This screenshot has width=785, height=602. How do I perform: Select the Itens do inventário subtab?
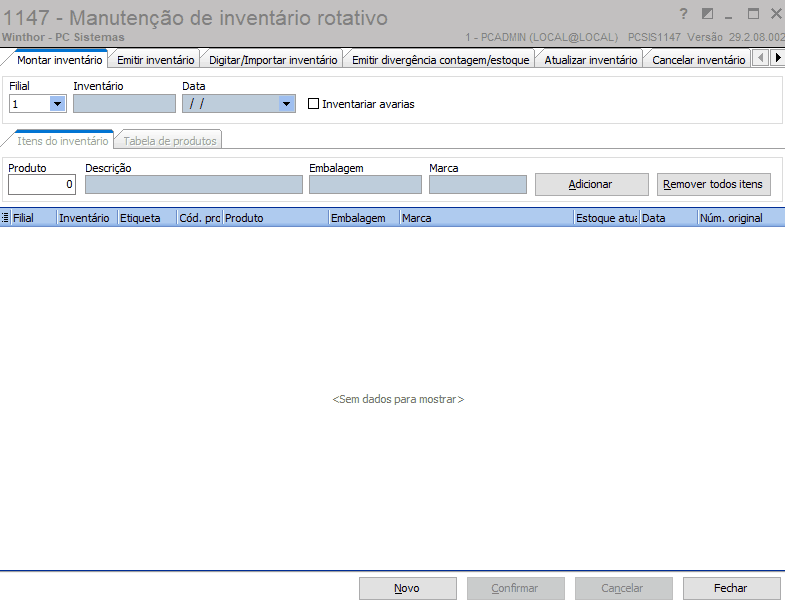click(63, 141)
